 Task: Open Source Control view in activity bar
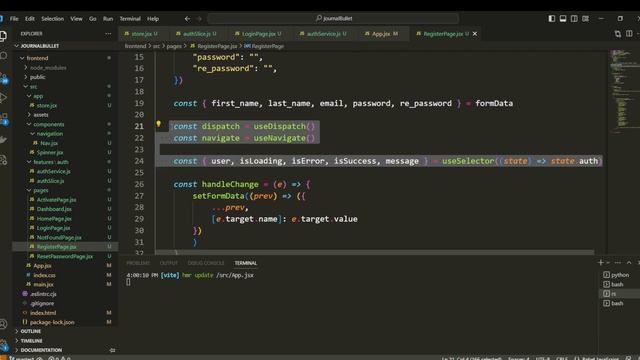pyautogui.click(x=4, y=78)
